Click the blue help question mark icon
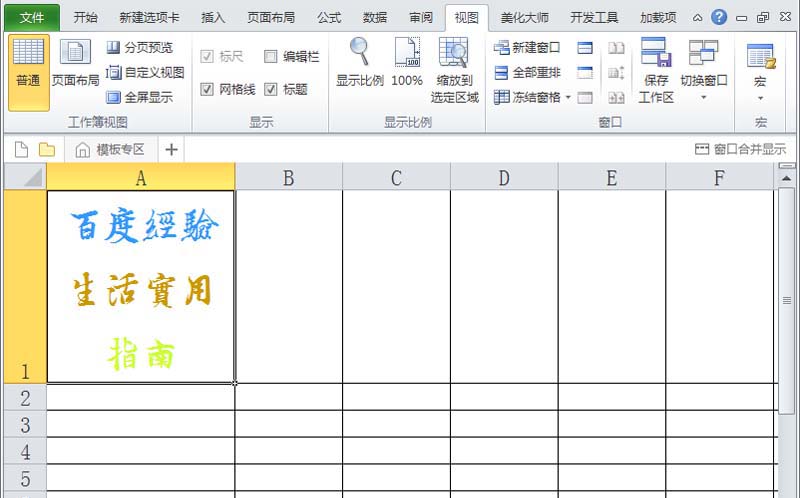The height and width of the screenshot is (498, 800). coord(719,17)
